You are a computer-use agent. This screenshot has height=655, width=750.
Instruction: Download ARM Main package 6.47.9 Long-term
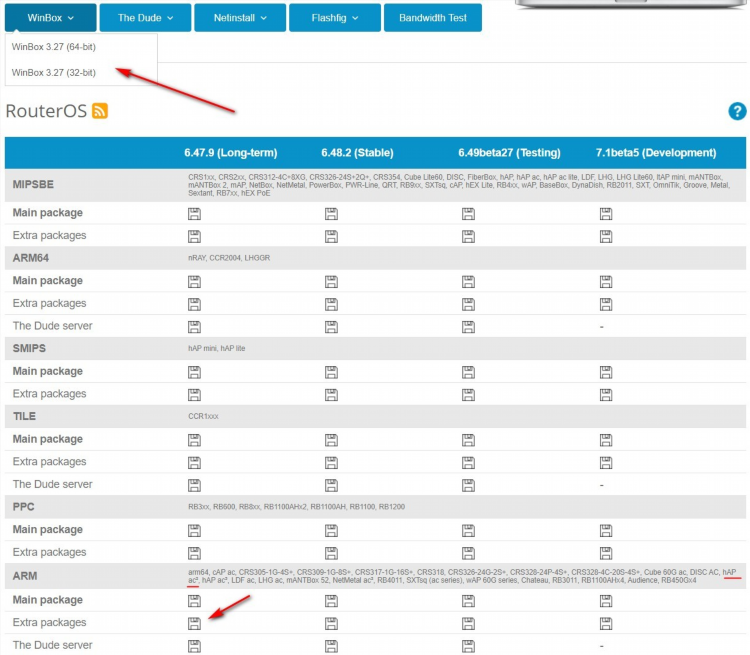point(194,601)
